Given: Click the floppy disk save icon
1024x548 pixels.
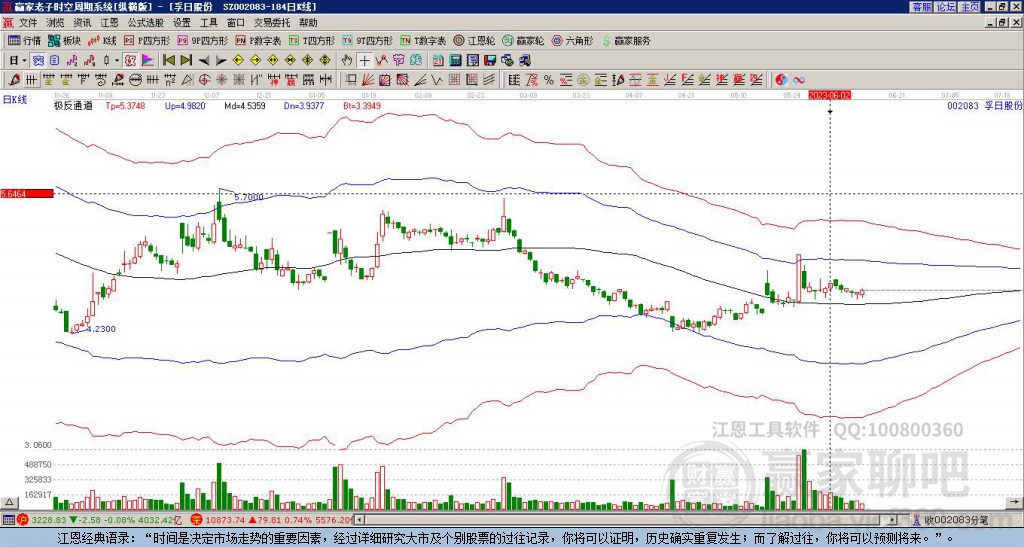Looking at the screenshot, I should (490, 61).
